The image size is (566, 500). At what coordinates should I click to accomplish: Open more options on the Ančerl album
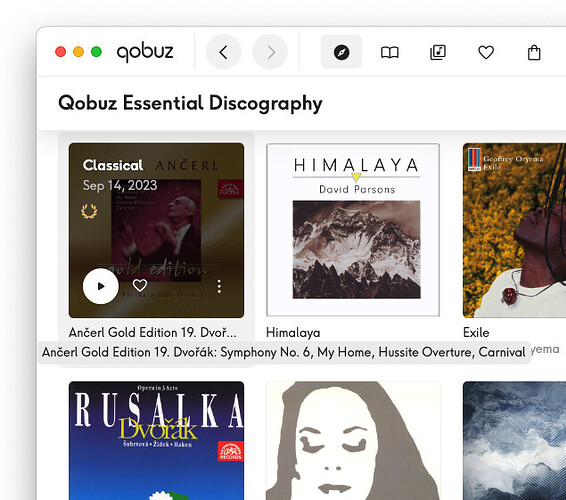(x=219, y=286)
